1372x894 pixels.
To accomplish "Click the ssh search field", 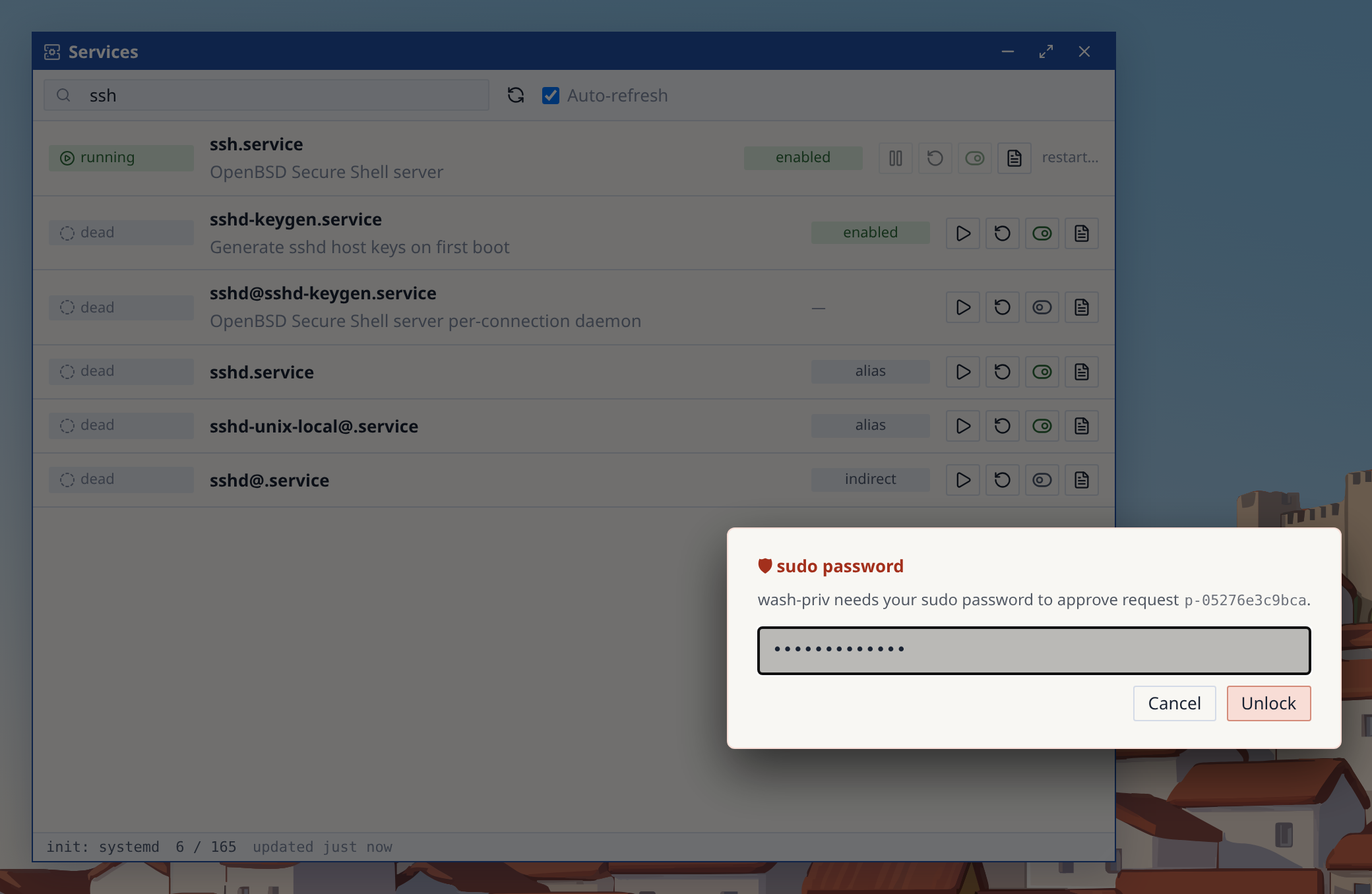I will pos(266,96).
